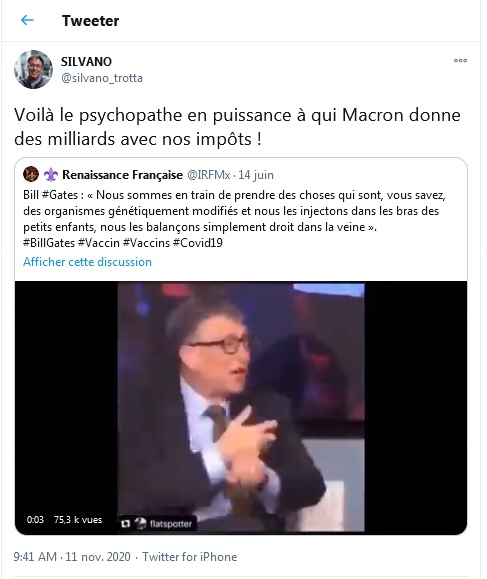Open the three-dot more options menu
This screenshot has height=579, width=487.
460,60
